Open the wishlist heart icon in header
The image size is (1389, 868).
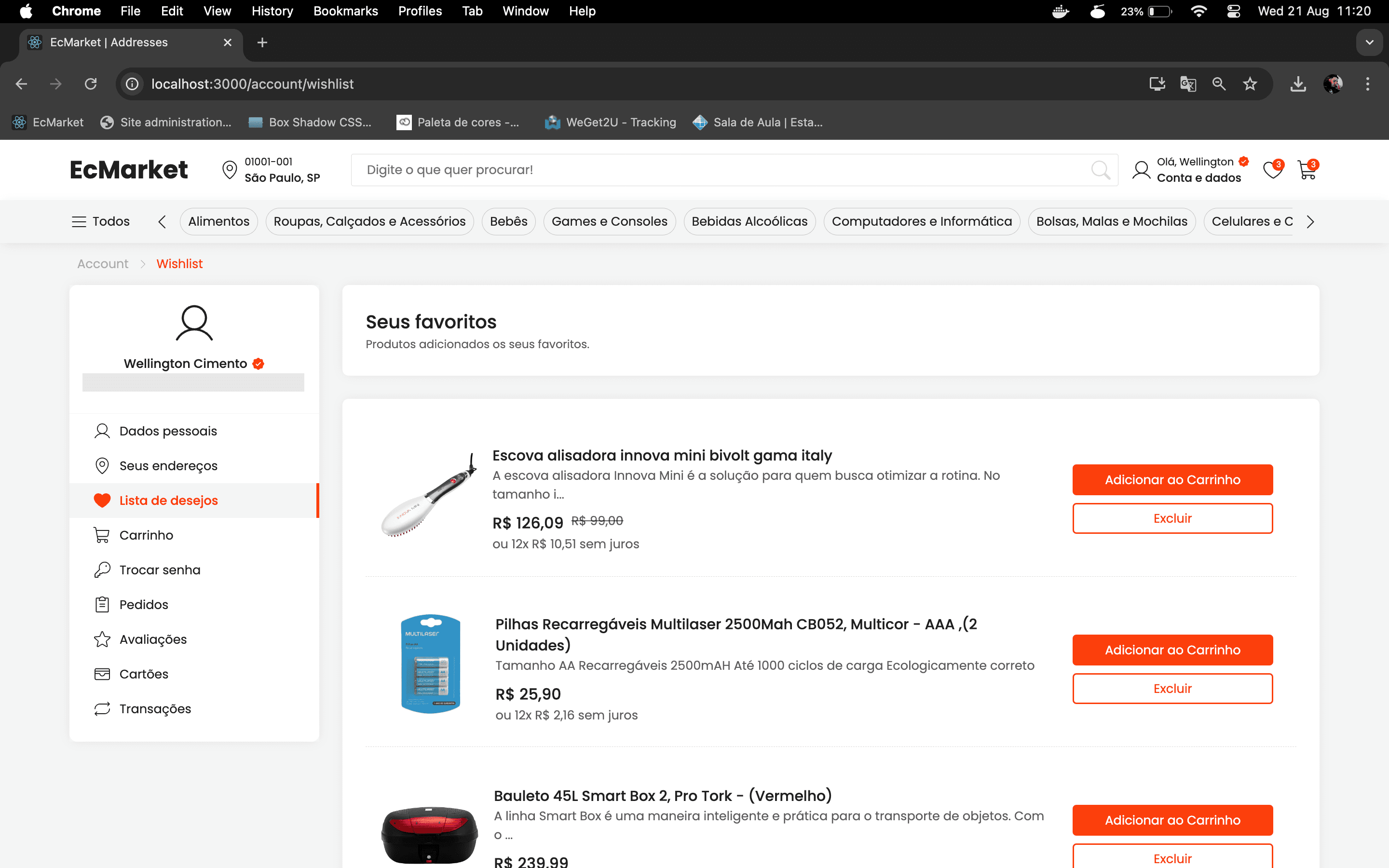(1272, 170)
